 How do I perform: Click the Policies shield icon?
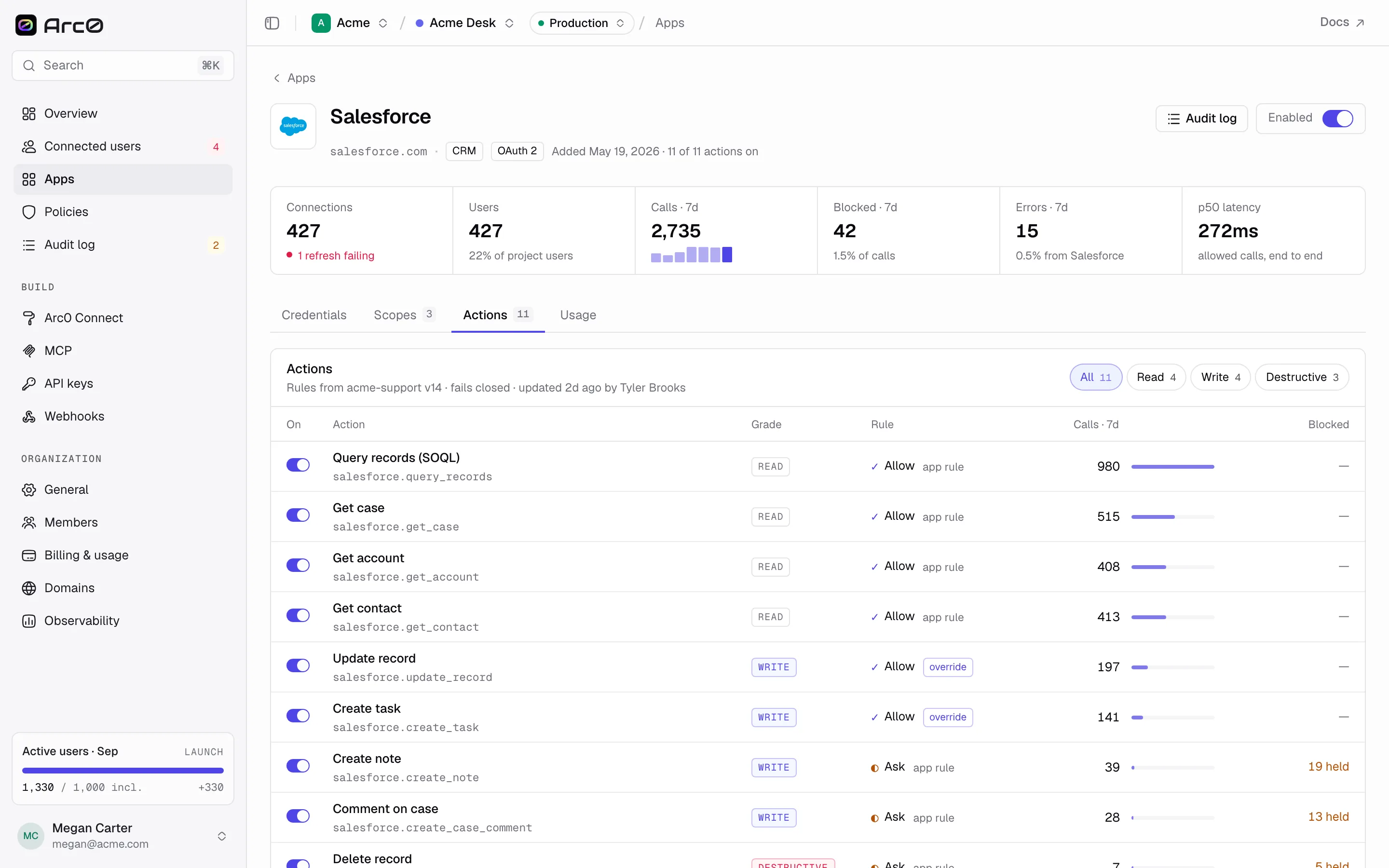[29, 212]
